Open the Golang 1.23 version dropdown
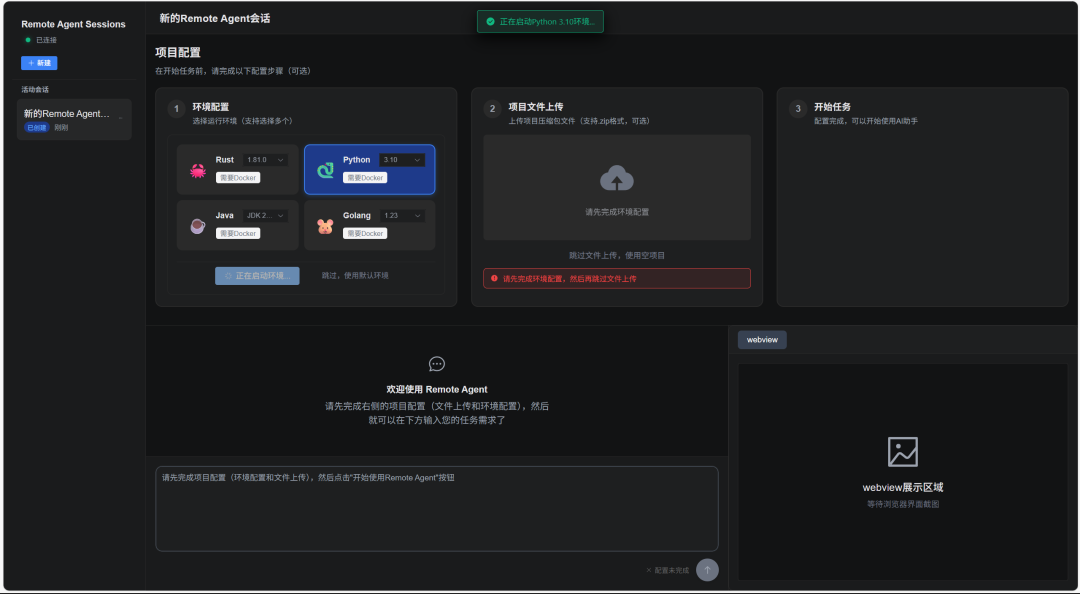The height and width of the screenshot is (594, 1080). tap(402, 216)
